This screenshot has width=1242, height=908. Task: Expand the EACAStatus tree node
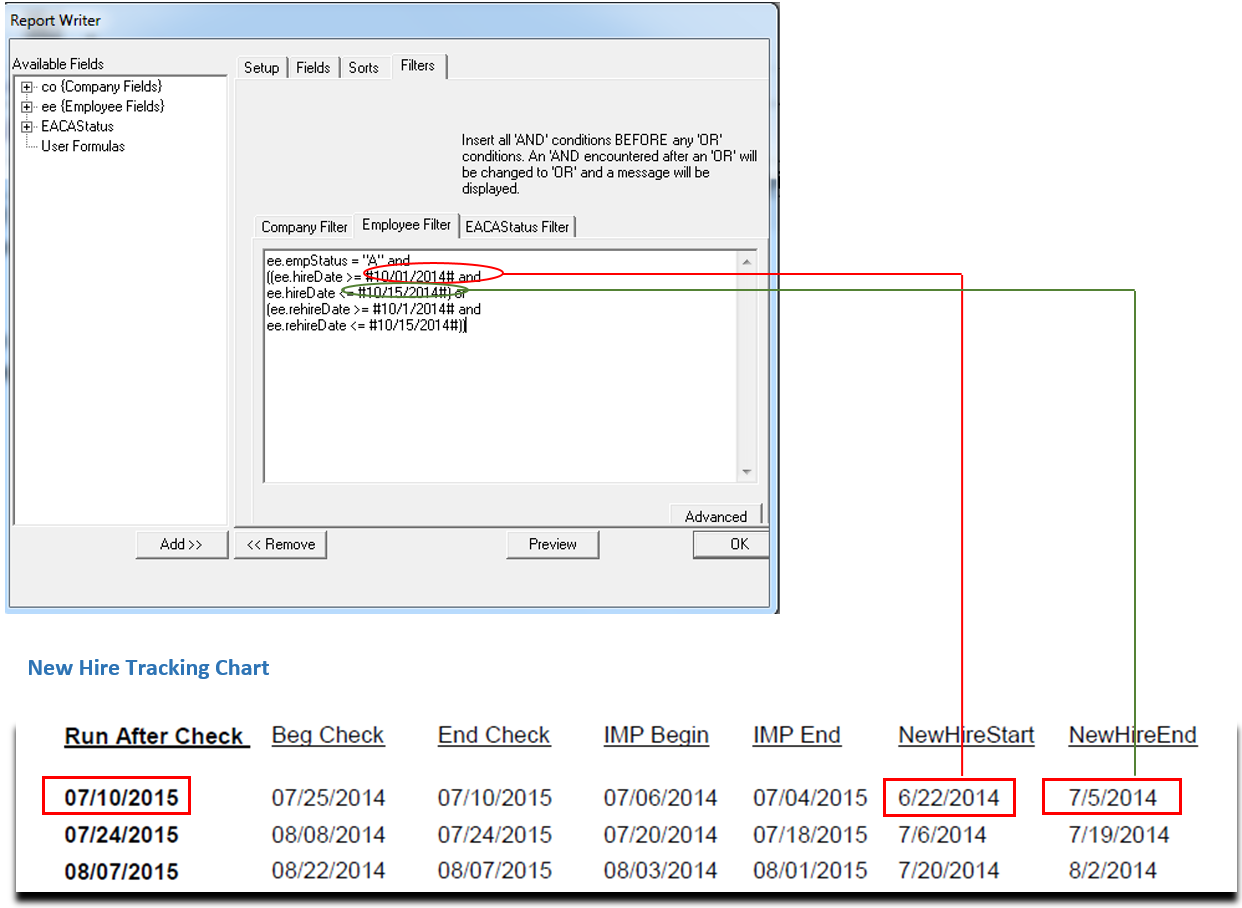[x=27, y=127]
